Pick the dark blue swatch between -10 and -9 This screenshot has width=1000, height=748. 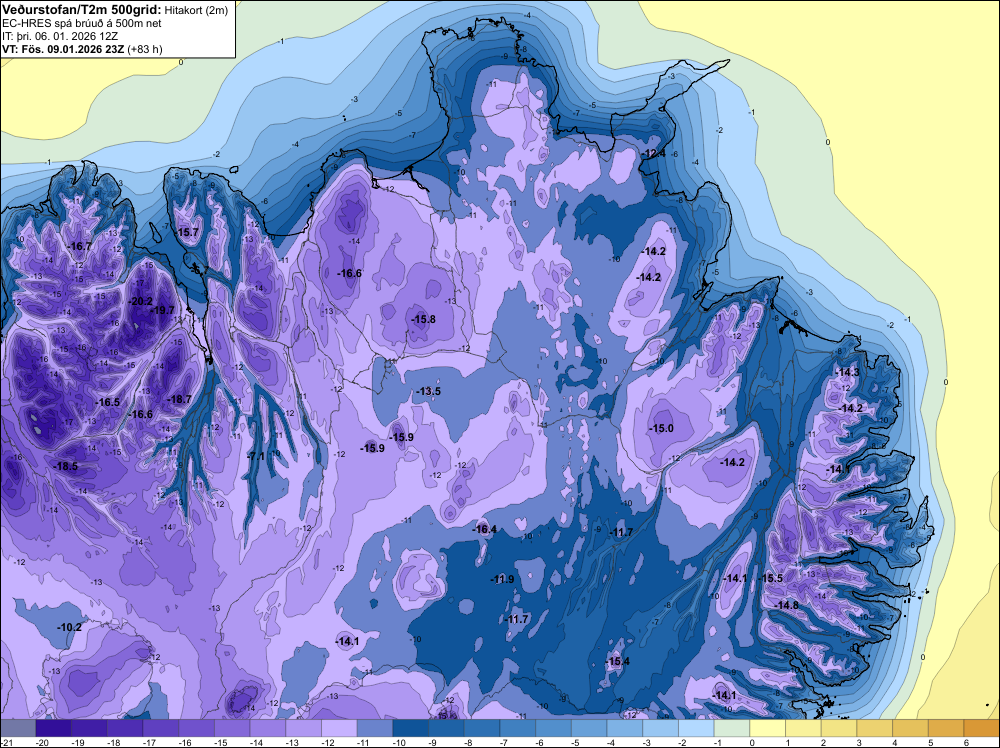click(x=411, y=728)
